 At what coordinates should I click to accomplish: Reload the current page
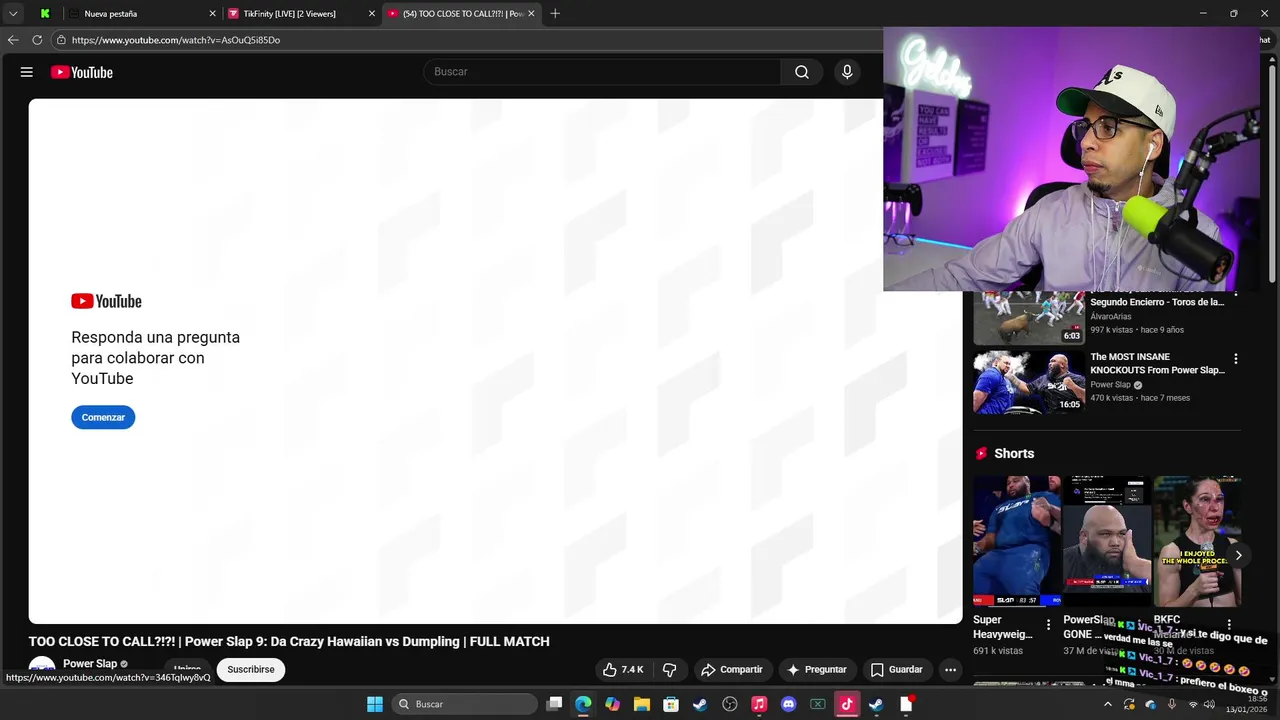(x=37, y=40)
